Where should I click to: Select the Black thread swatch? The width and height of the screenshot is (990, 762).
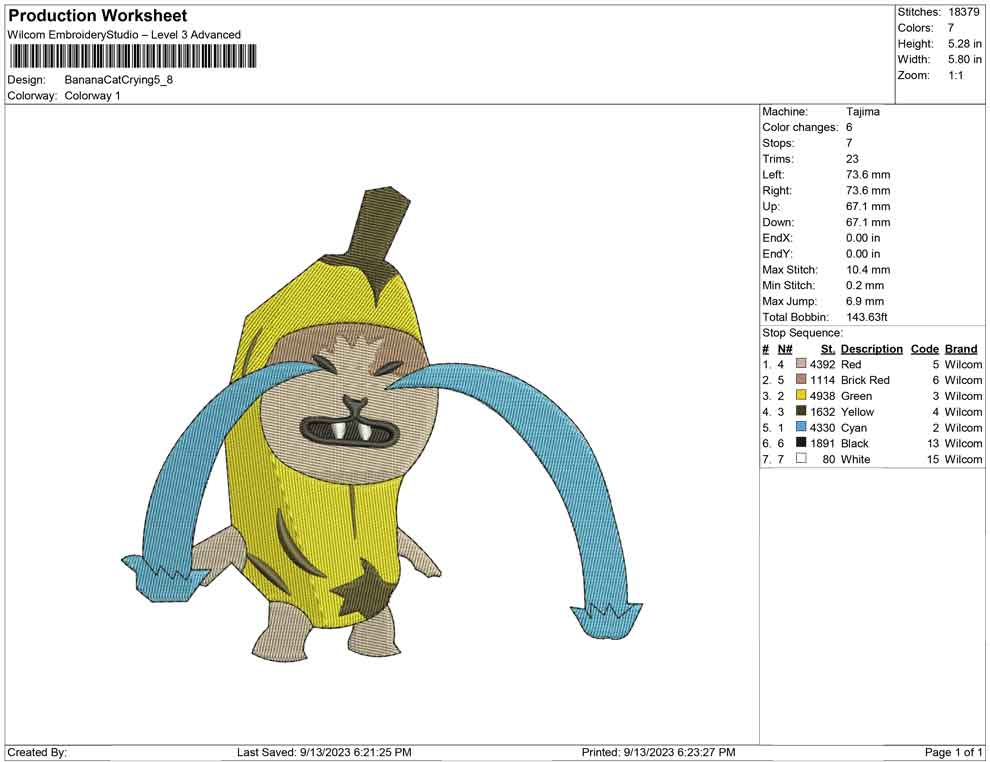[x=801, y=443]
